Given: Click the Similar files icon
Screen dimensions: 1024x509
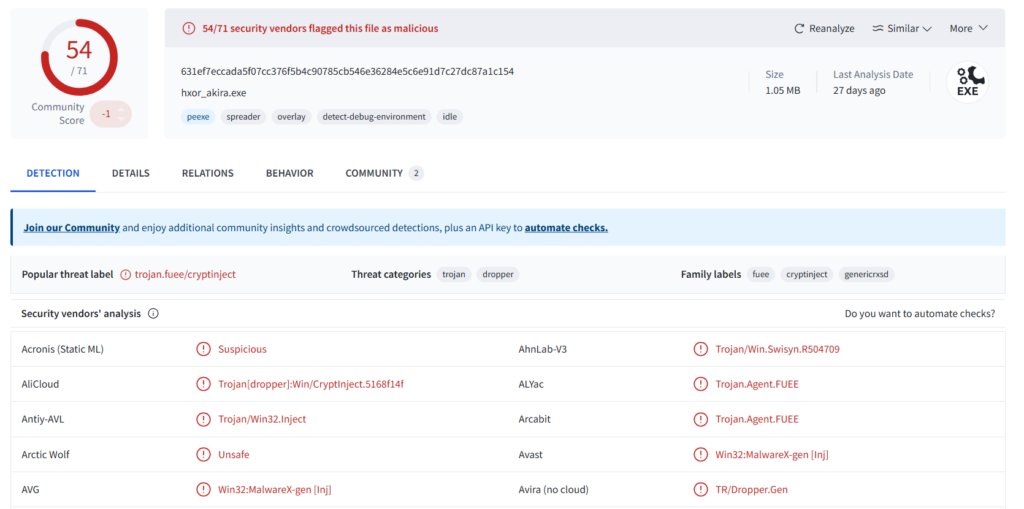Looking at the screenshot, I should [x=877, y=29].
